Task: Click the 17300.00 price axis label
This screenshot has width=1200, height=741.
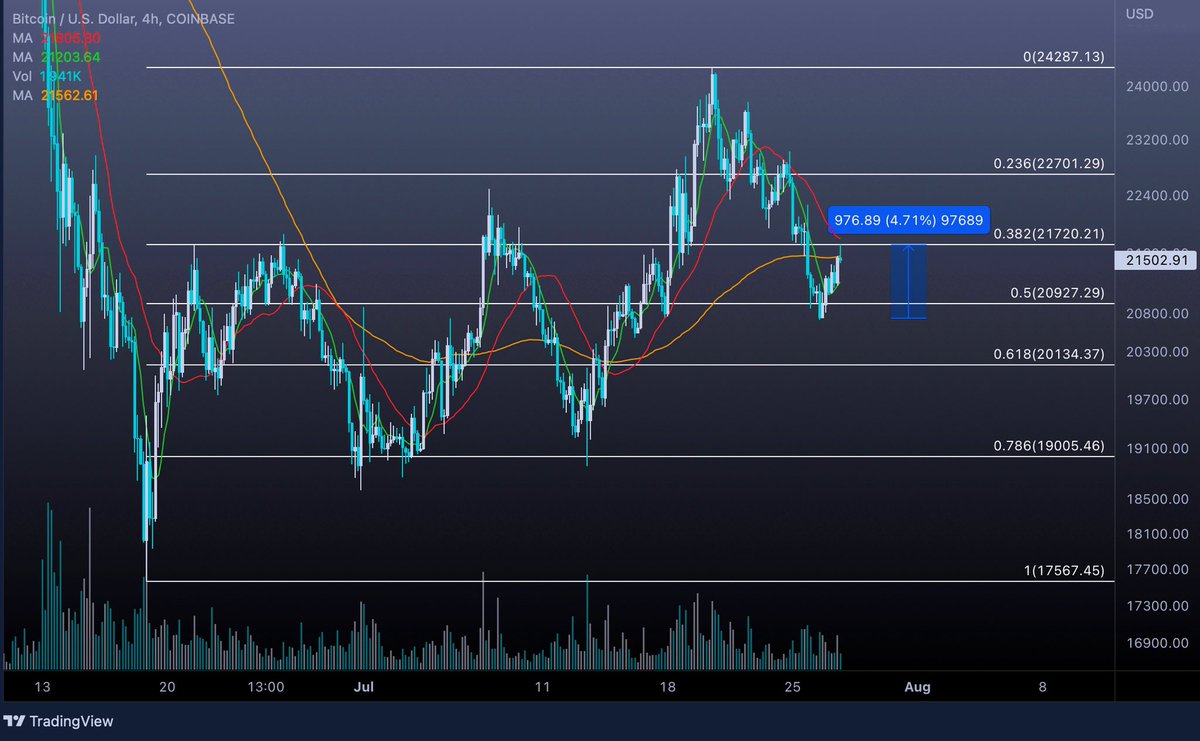Action: point(1156,606)
